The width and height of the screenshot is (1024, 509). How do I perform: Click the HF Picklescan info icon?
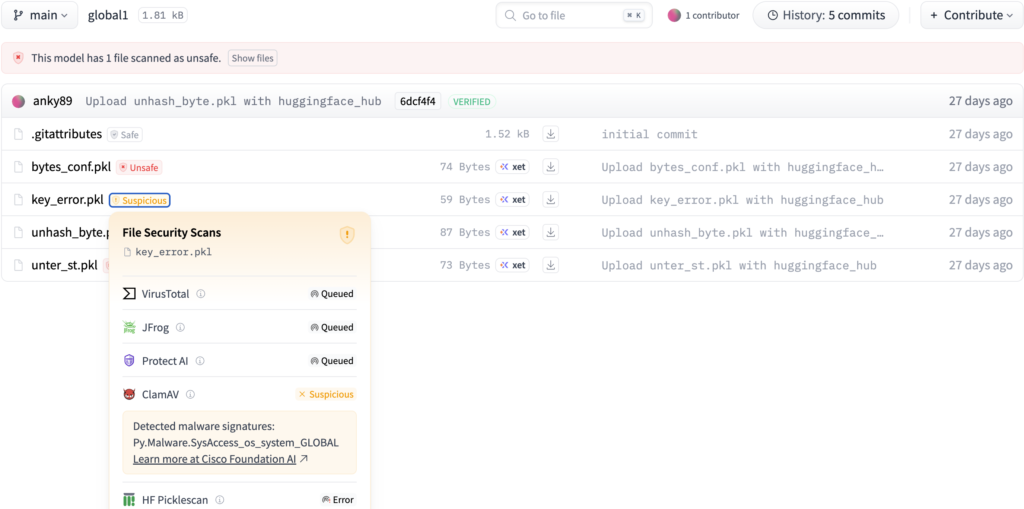tap(220, 499)
